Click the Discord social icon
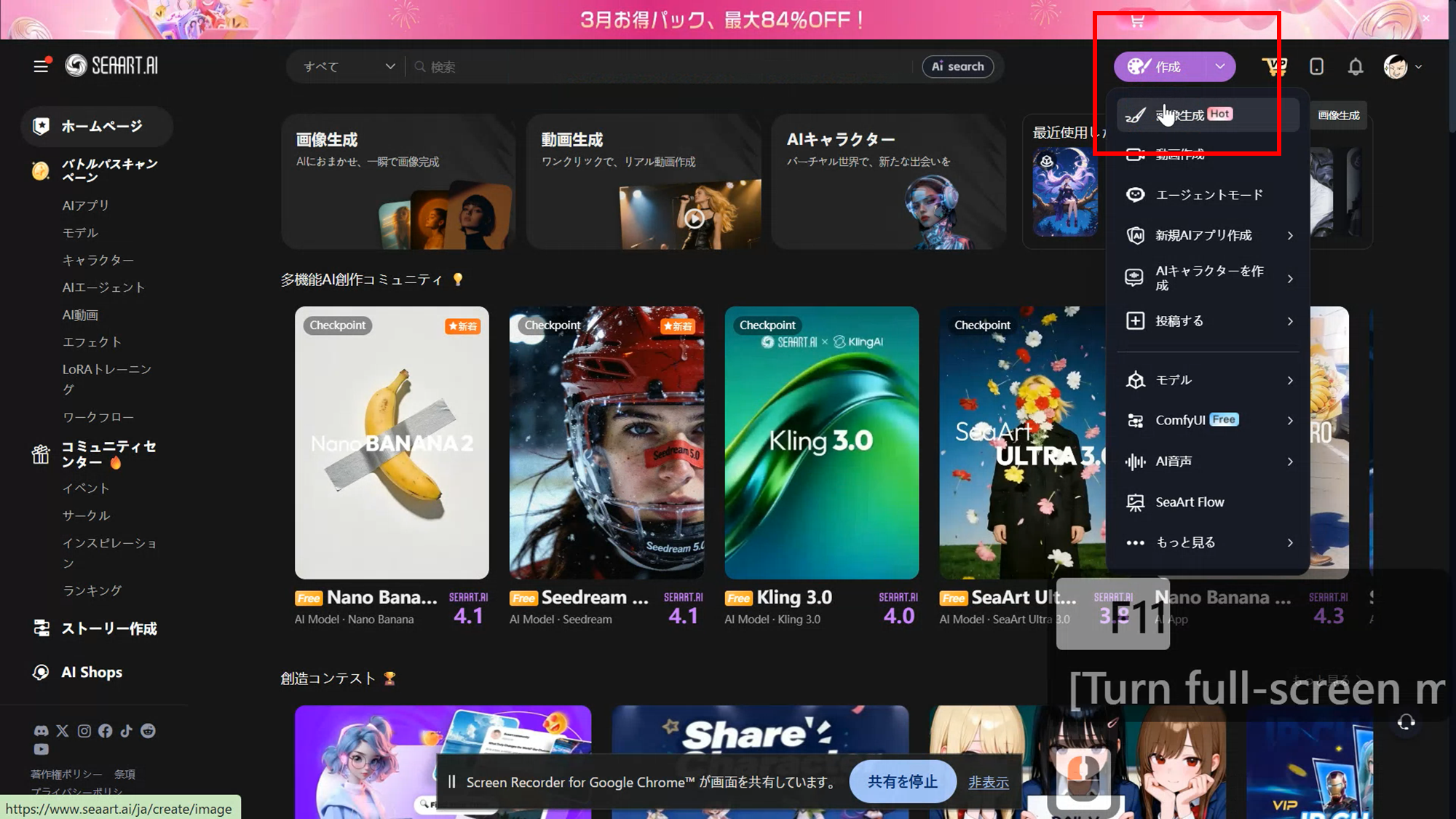 (x=41, y=730)
